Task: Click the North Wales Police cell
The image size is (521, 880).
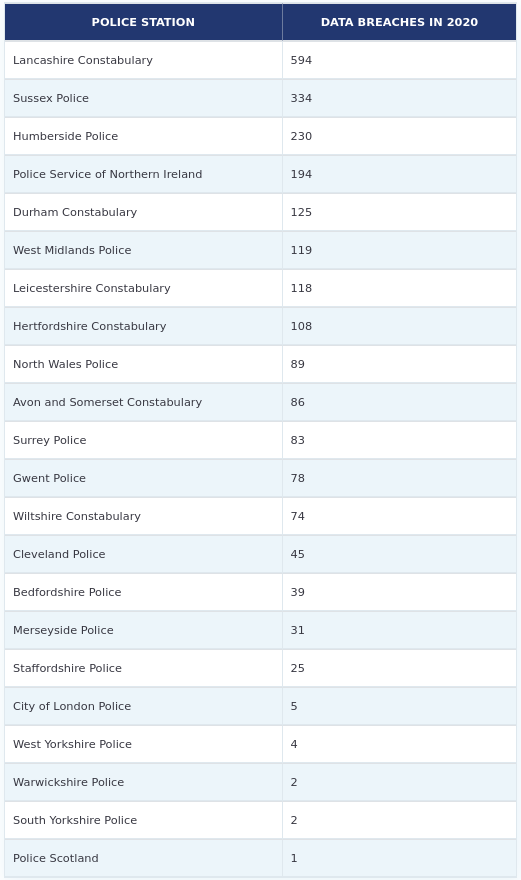Action: click(143, 364)
